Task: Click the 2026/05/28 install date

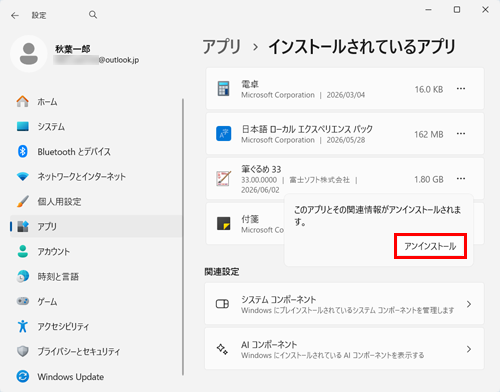Action: click(346, 140)
